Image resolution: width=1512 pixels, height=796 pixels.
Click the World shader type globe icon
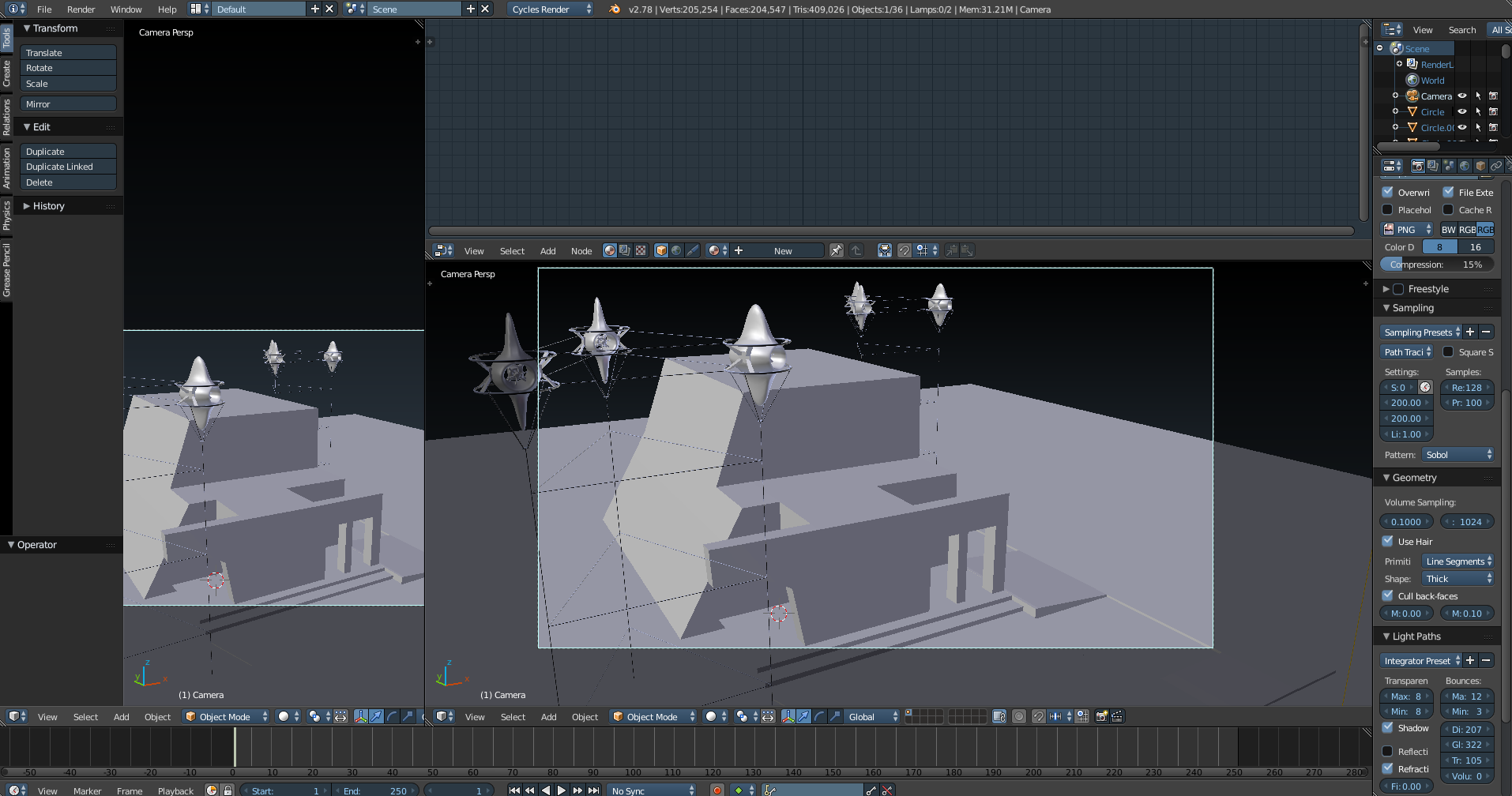pos(676,250)
